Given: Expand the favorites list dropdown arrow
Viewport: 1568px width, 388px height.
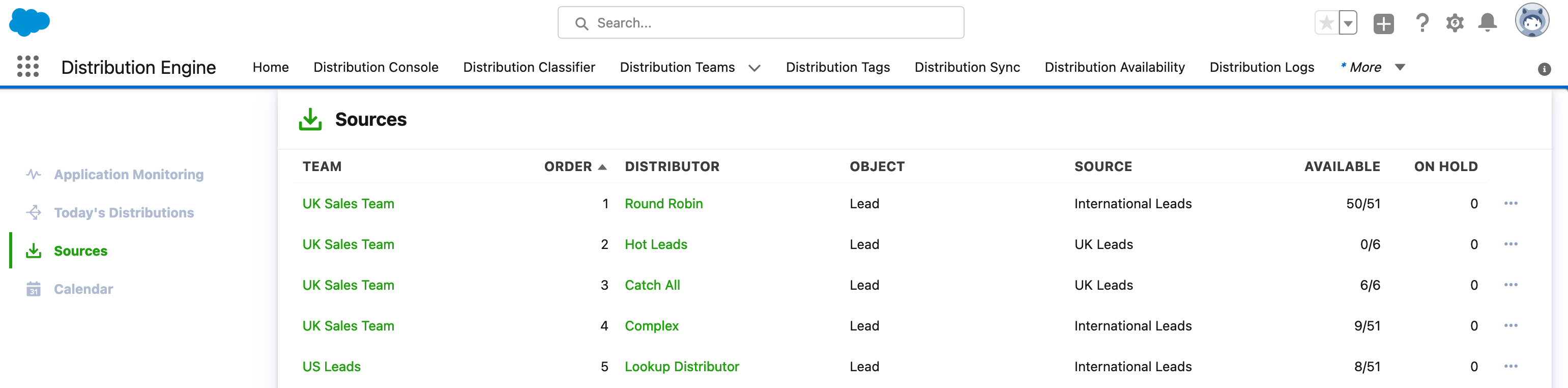Looking at the screenshot, I should pyautogui.click(x=1348, y=23).
